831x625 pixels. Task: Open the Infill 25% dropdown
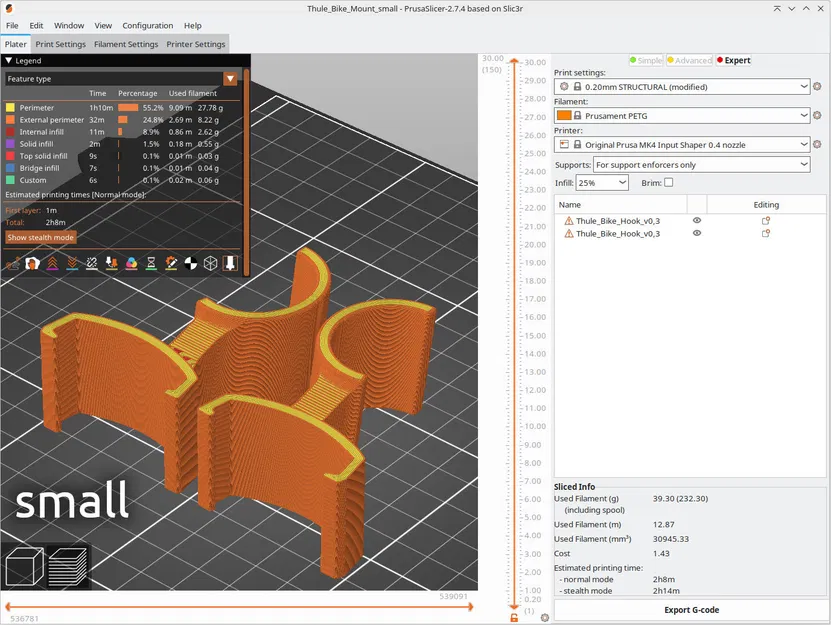602,183
